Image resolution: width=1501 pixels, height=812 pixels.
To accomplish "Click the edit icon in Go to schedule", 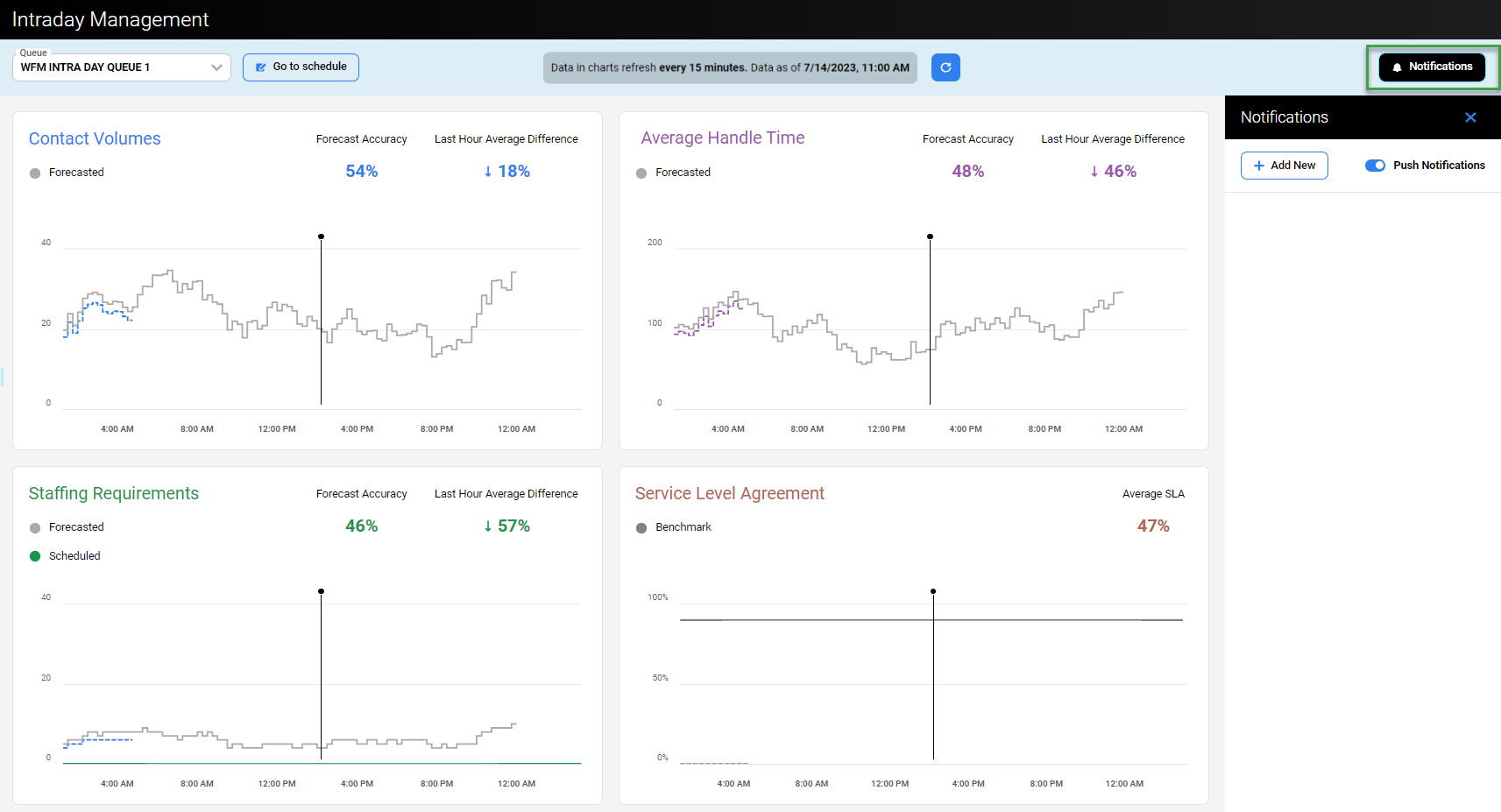I will pyautogui.click(x=260, y=67).
